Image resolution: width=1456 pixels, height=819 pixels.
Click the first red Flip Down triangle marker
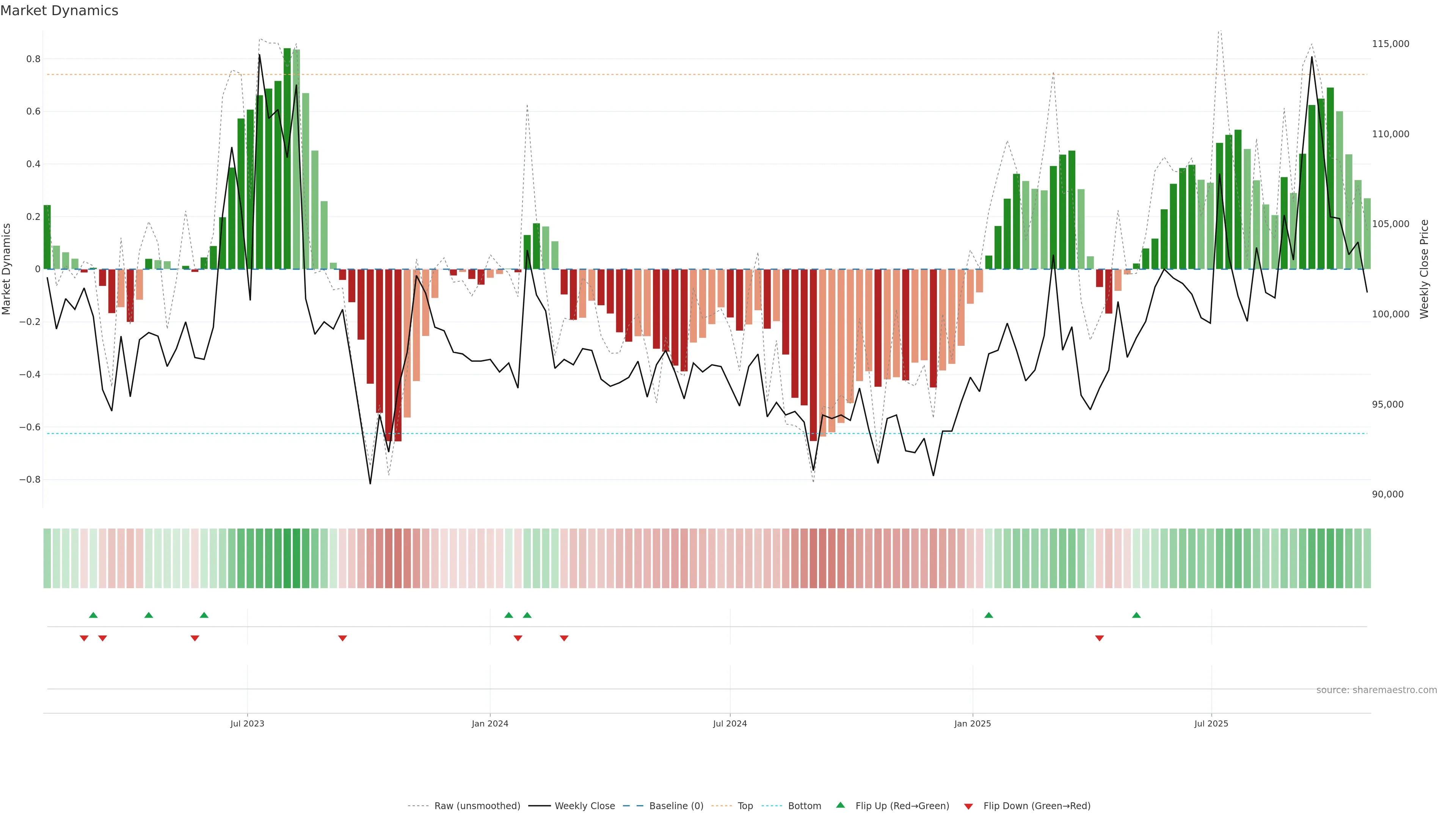[x=84, y=638]
